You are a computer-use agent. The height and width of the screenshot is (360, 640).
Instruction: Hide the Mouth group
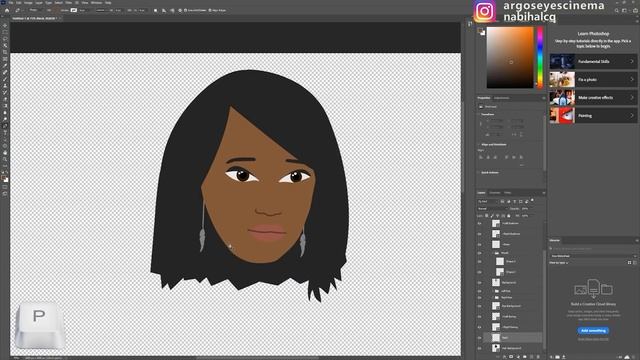coord(480,253)
